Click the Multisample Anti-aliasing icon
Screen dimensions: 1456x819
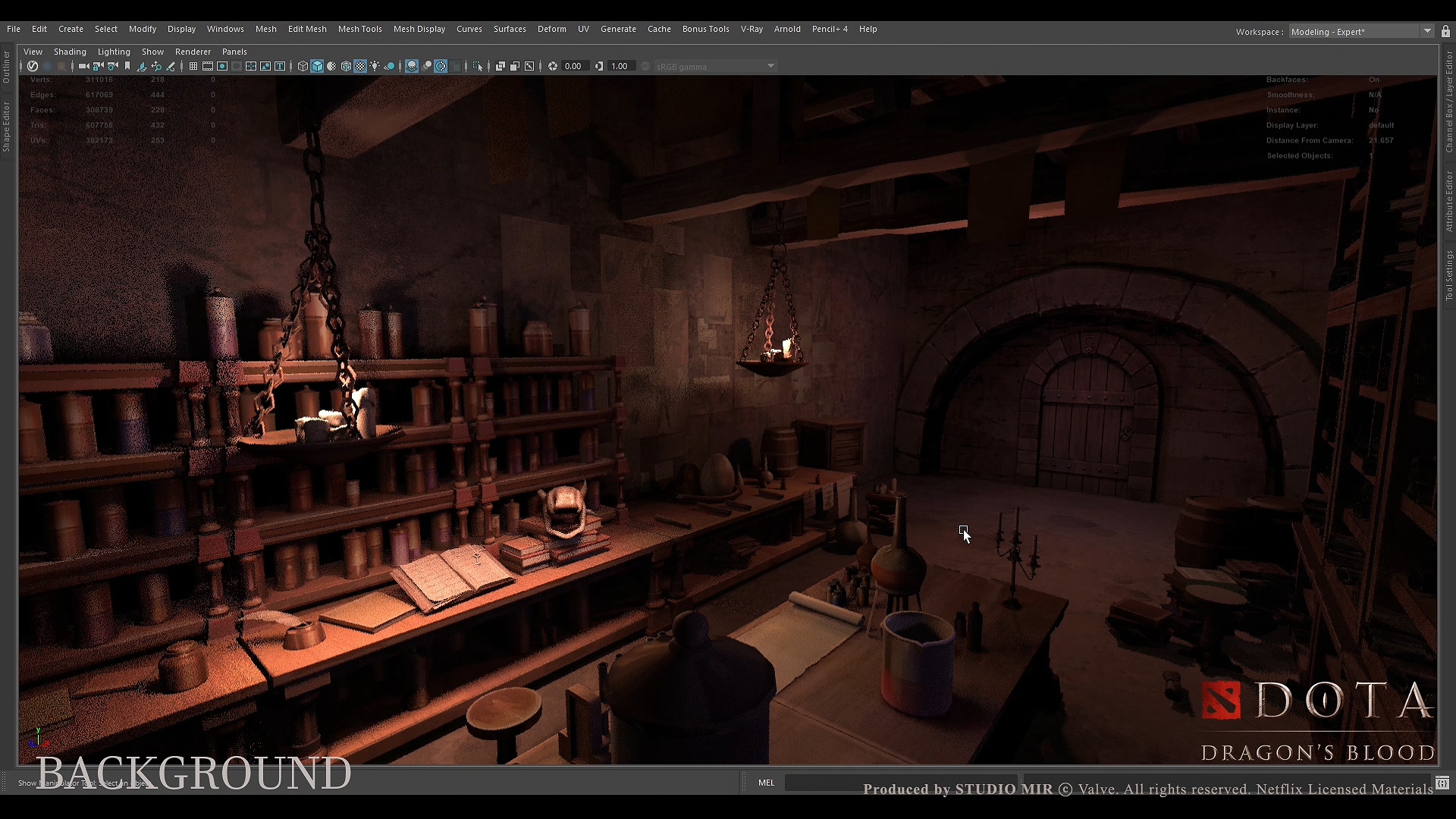pos(441,66)
